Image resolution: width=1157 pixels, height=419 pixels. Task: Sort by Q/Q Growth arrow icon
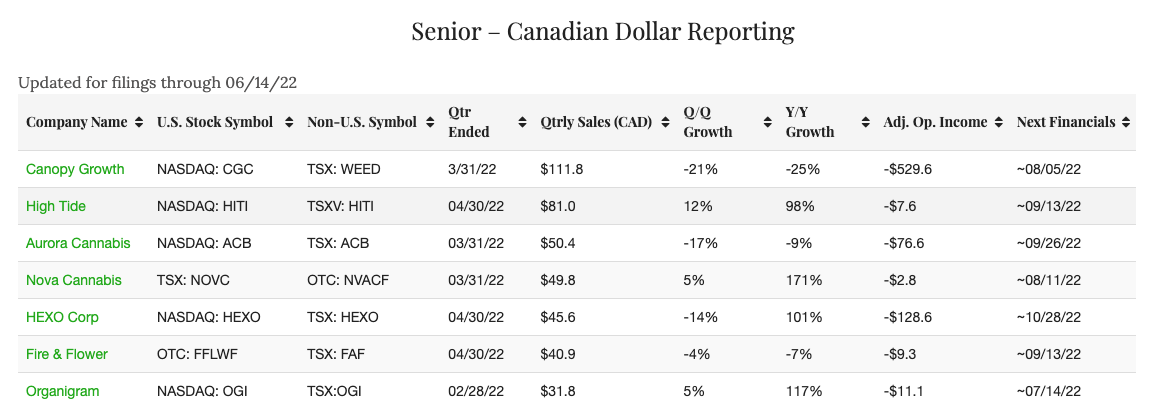[x=767, y=122]
